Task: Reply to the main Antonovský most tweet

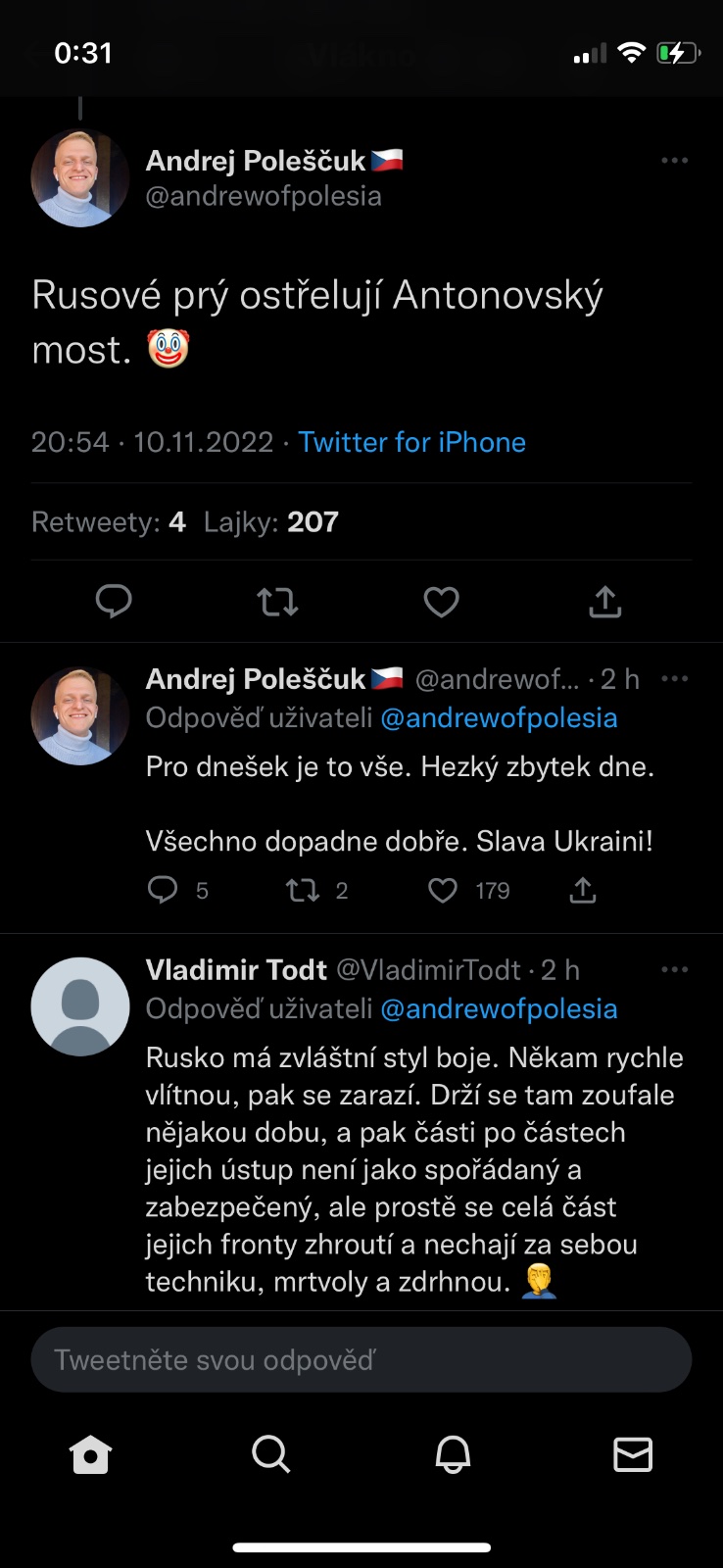Action: click(114, 601)
